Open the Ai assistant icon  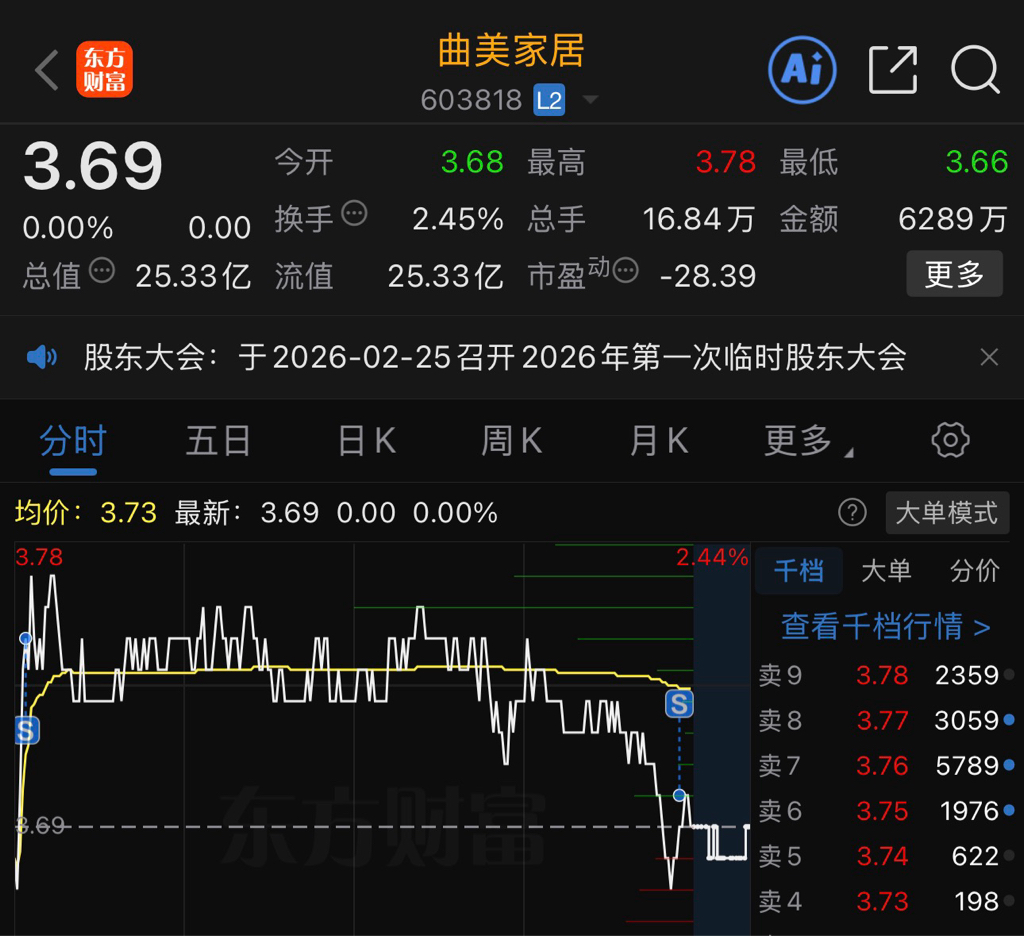(x=802, y=69)
